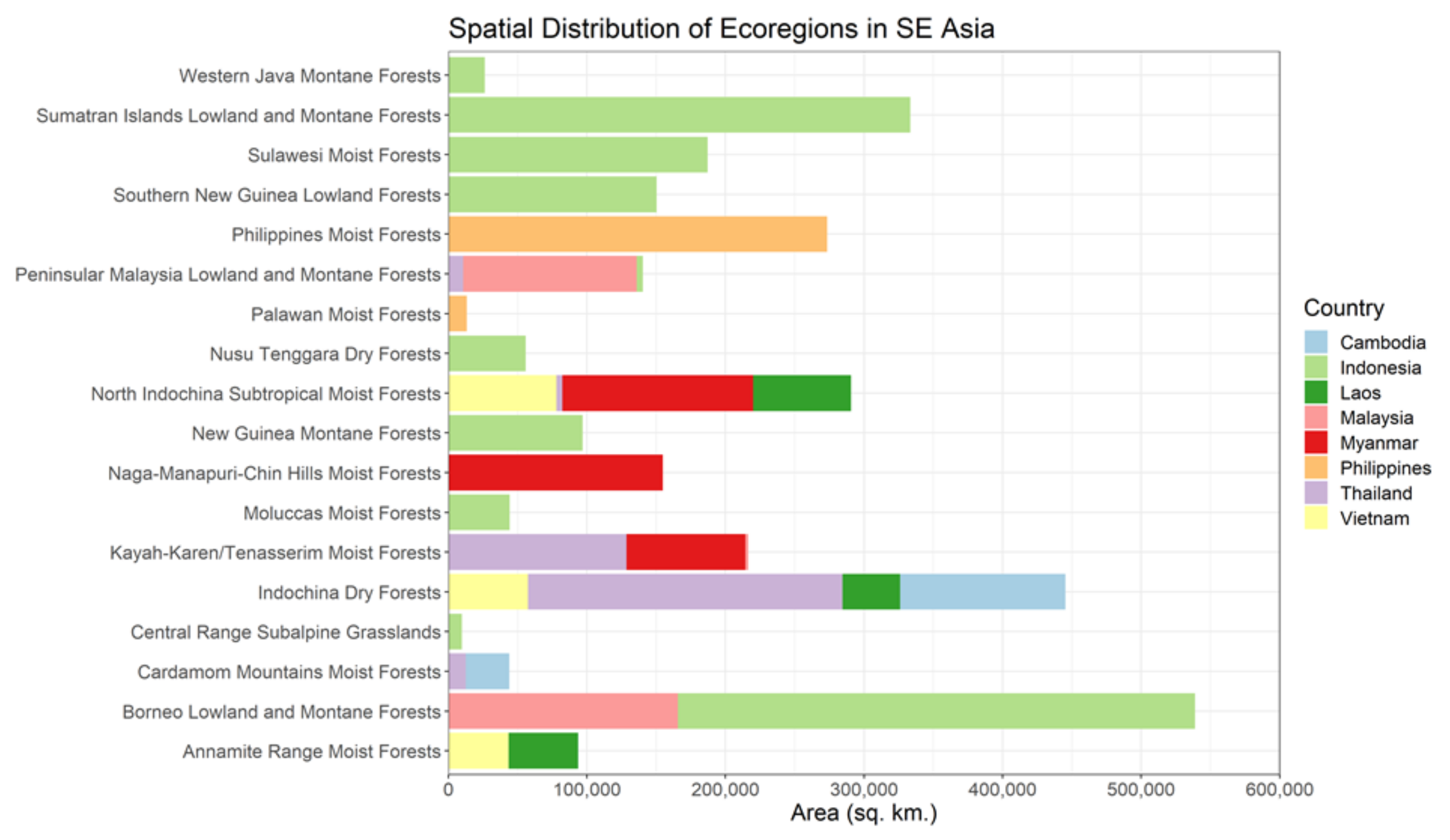The height and width of the screenshot is (840, 1450).
Task: Click the Malaysia legend color swatch
Action: (1315, 417)
